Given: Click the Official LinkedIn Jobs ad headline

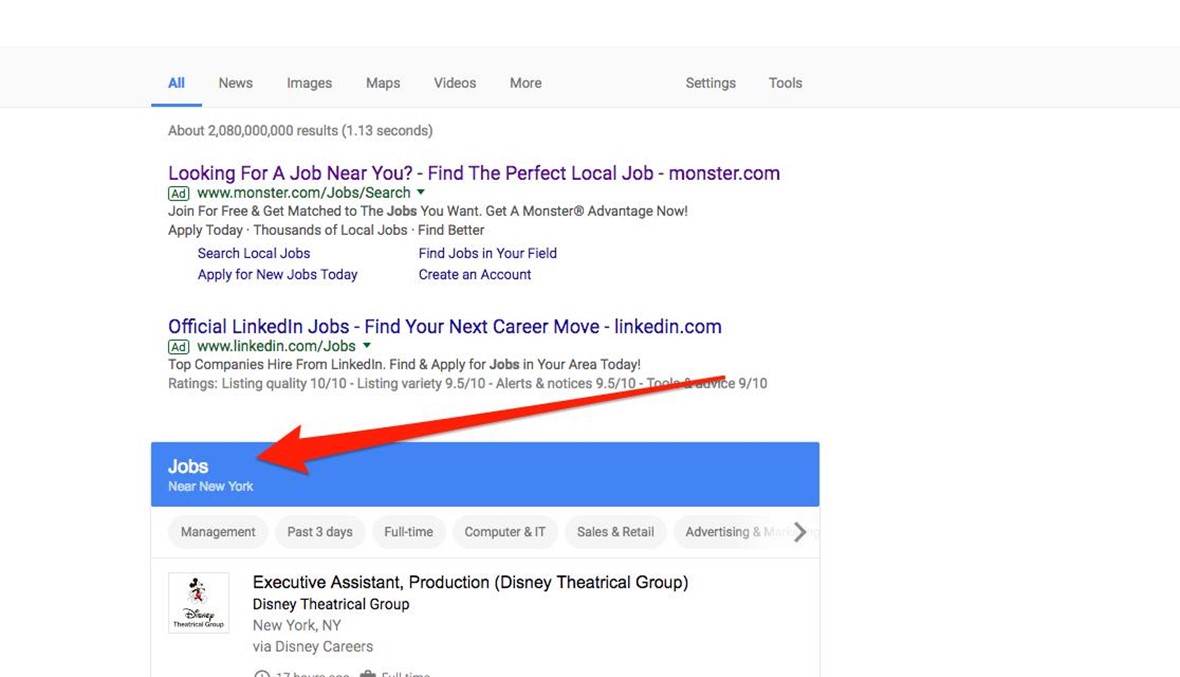Looking at the screenshot, I should [444, 327].
